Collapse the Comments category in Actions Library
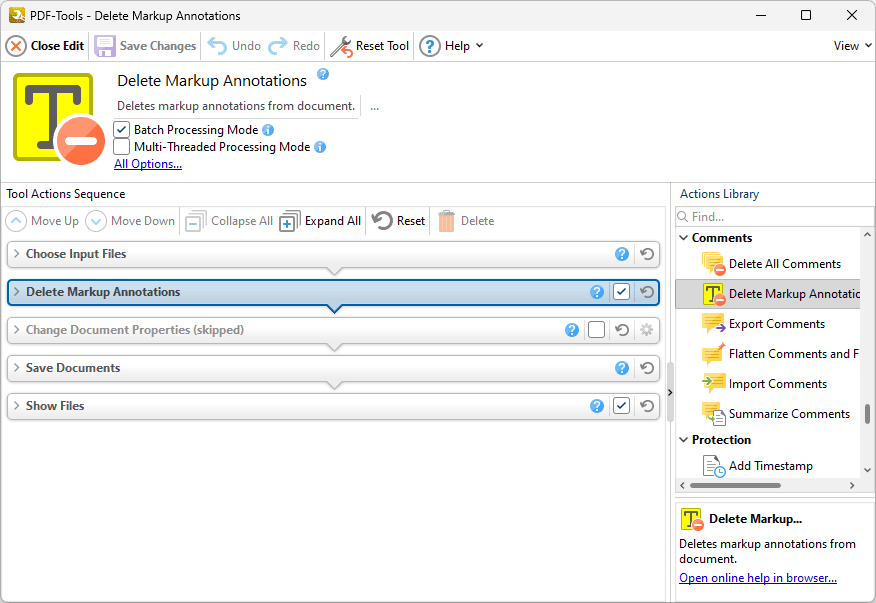The height and width of the screenshot is (603, 876). [x=684, y=237]
